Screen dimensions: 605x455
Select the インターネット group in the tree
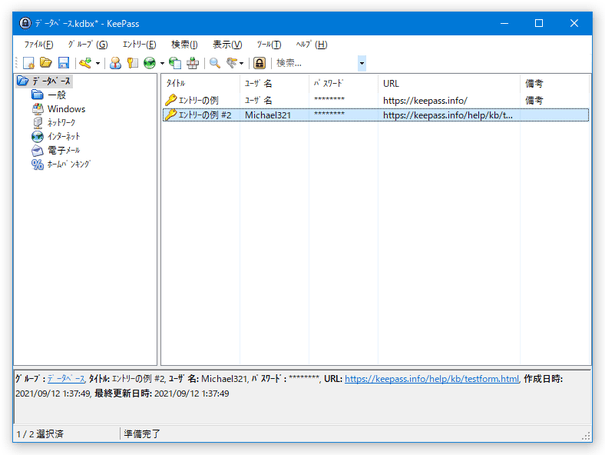(x=63, y=136)
